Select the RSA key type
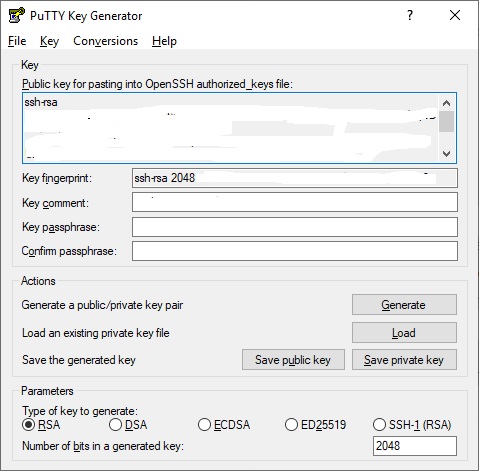This screenshot has height=471, width=479. tap(41, 425)
